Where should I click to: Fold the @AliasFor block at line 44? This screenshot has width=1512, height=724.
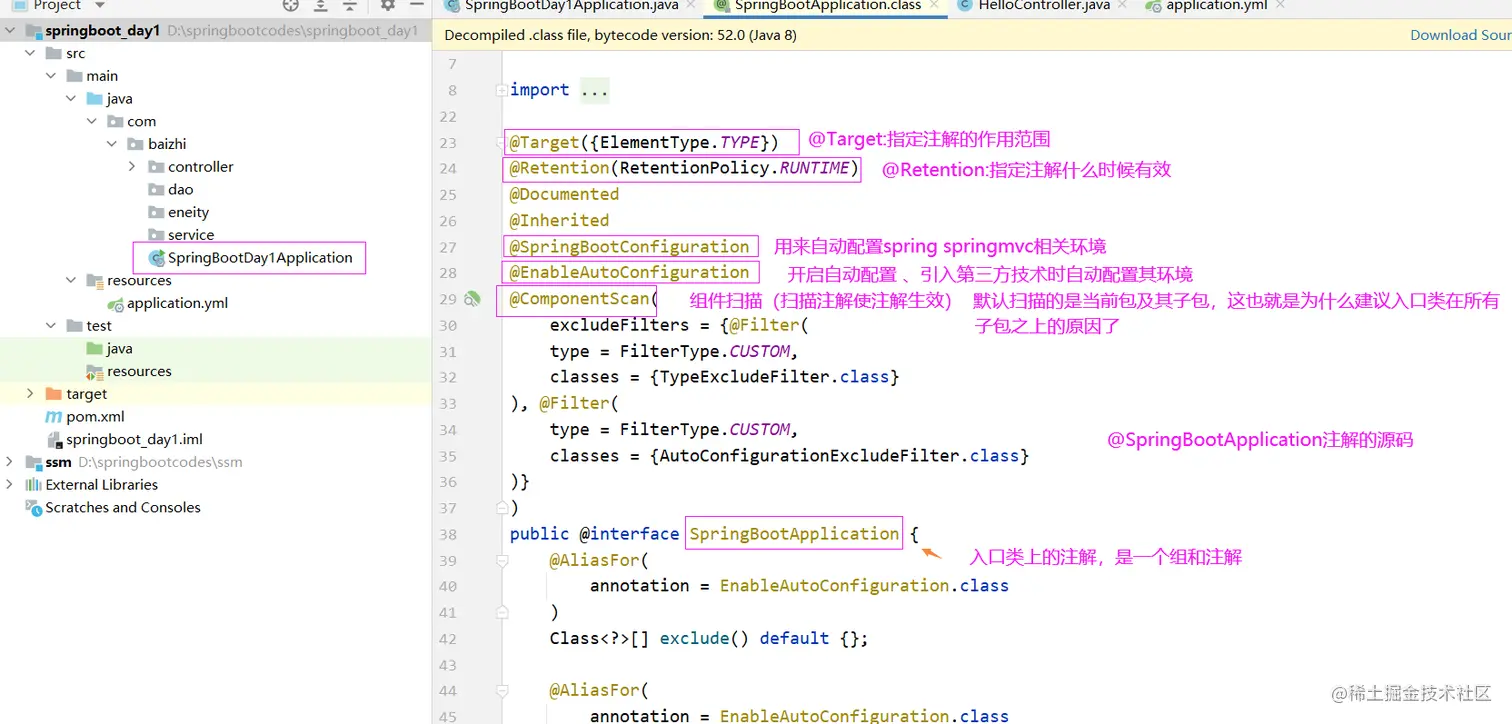[x=501, y=690]
